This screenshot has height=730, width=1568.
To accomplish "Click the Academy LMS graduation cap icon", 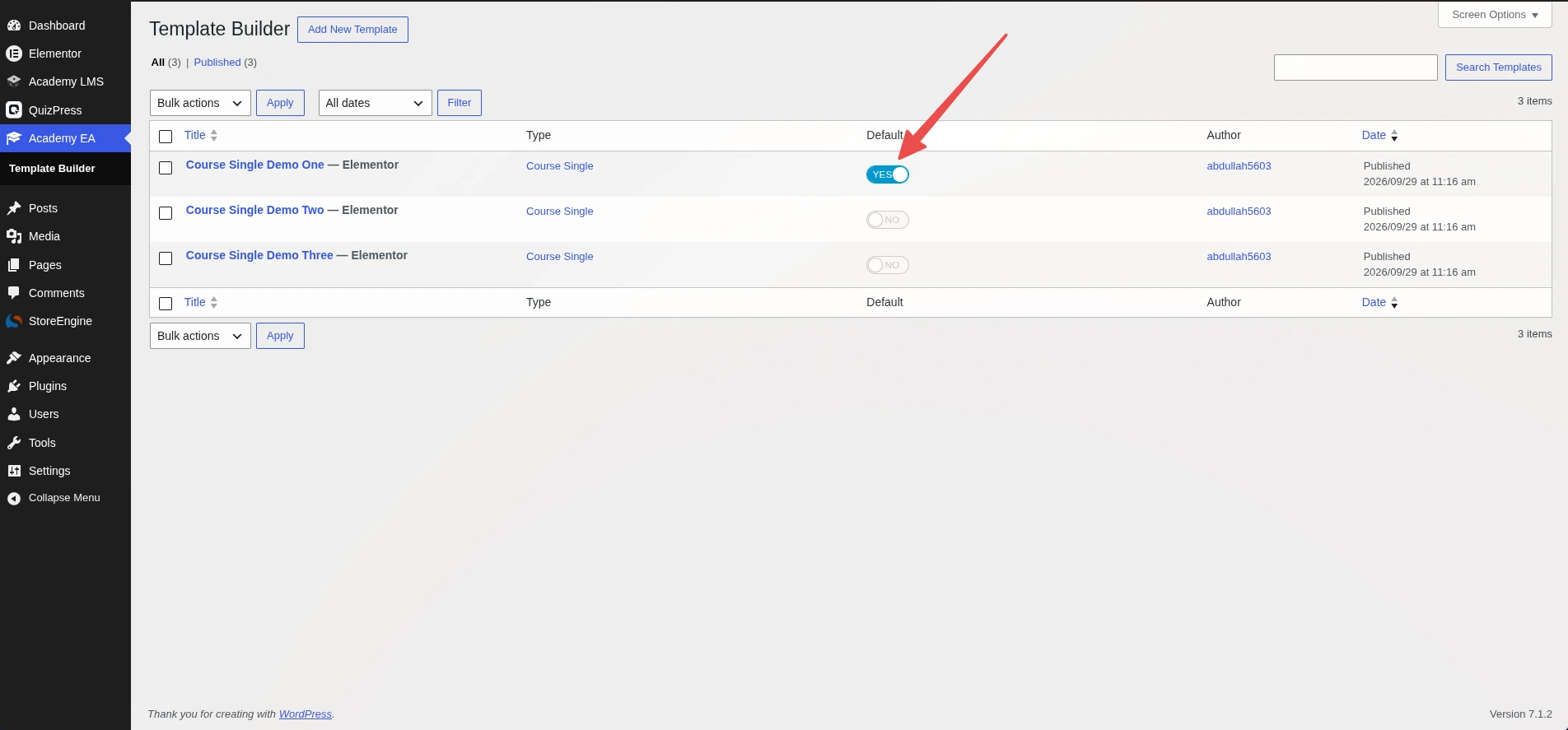I will (14, 81).
